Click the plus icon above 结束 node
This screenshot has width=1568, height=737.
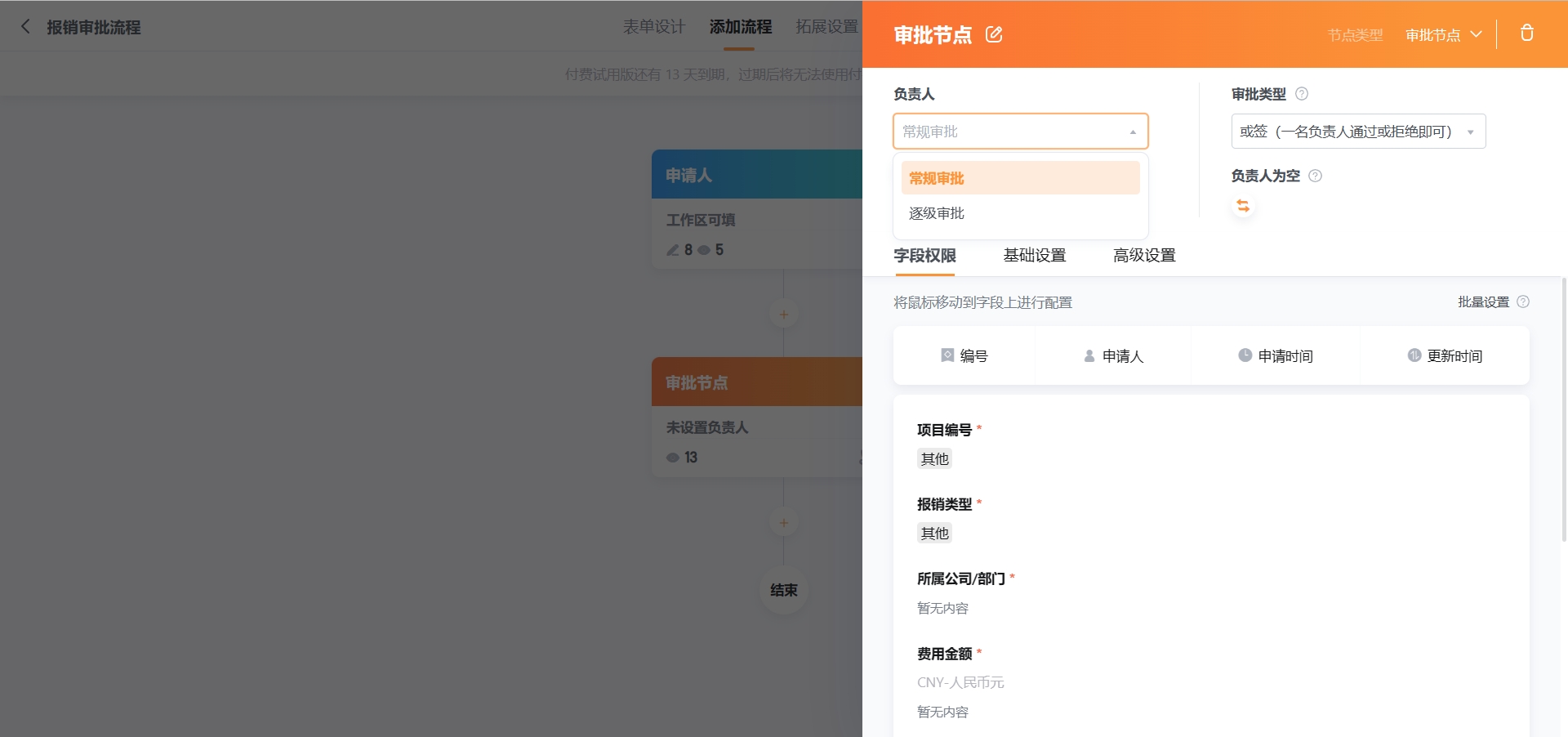[783, 523]
